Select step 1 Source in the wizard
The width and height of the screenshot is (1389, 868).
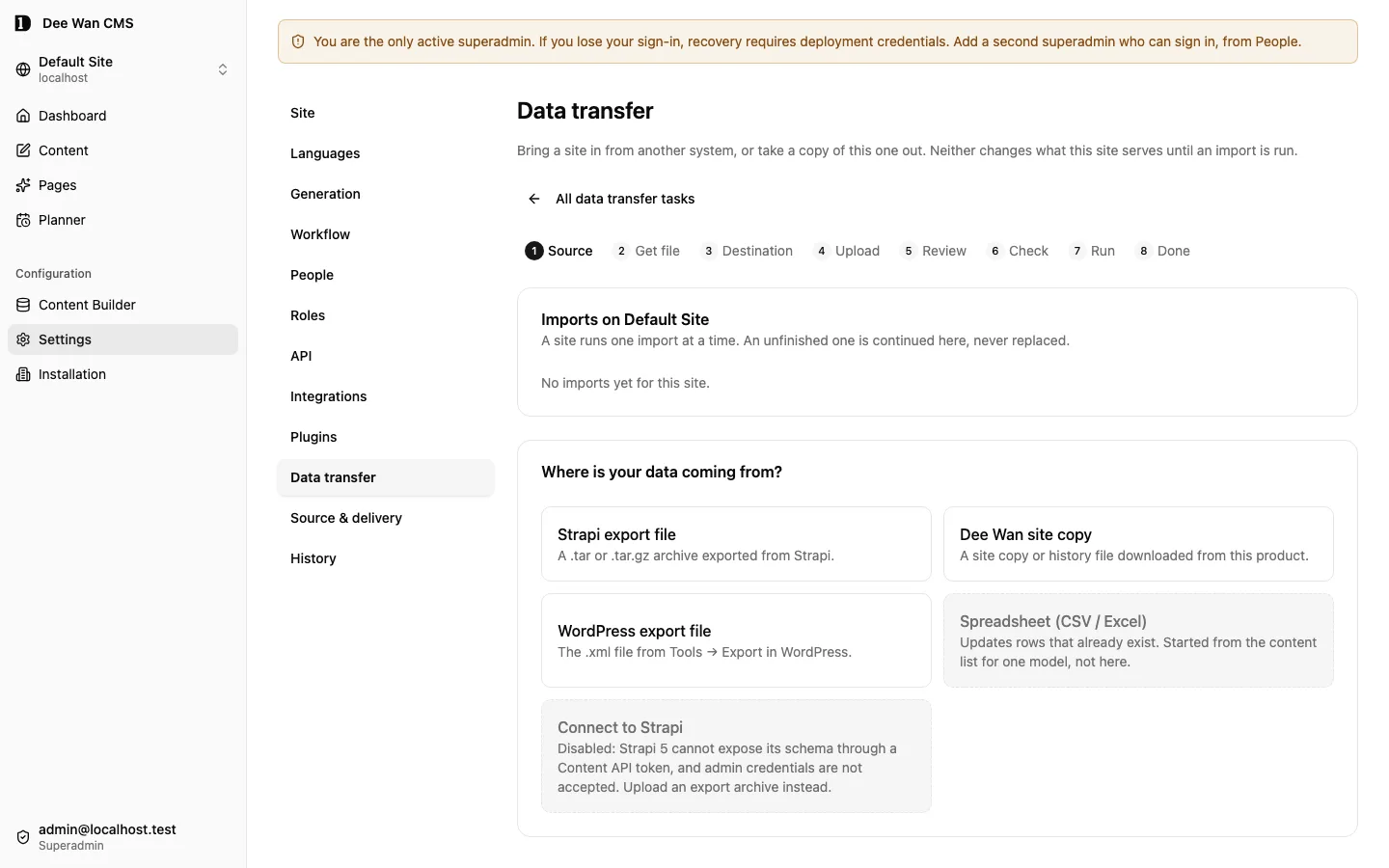558,251
